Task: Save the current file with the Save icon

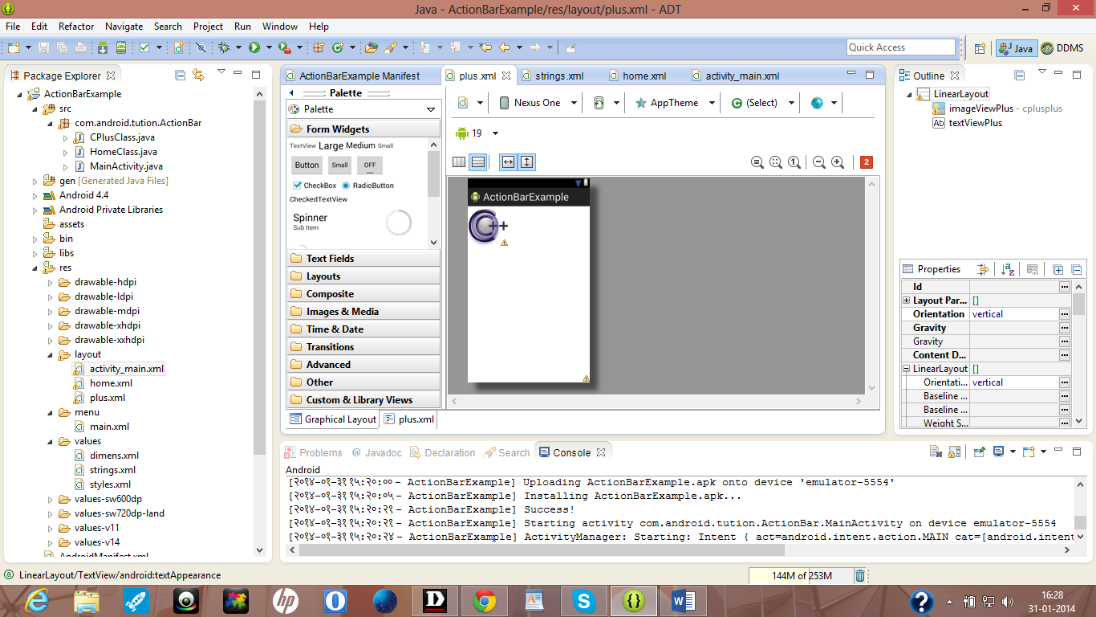Action: (x=43, y=48)
